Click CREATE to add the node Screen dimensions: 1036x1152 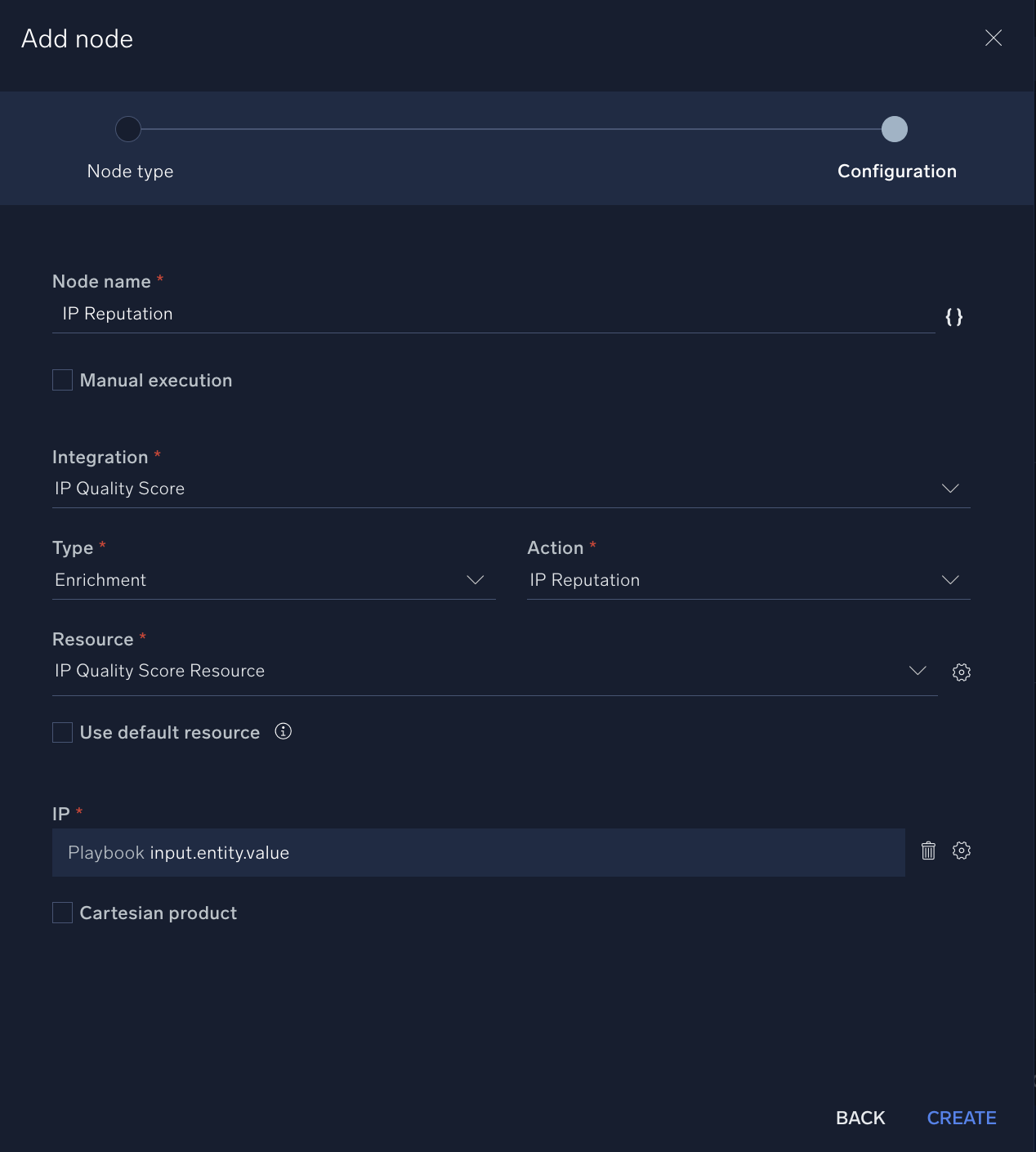[x=962, y=1117]
